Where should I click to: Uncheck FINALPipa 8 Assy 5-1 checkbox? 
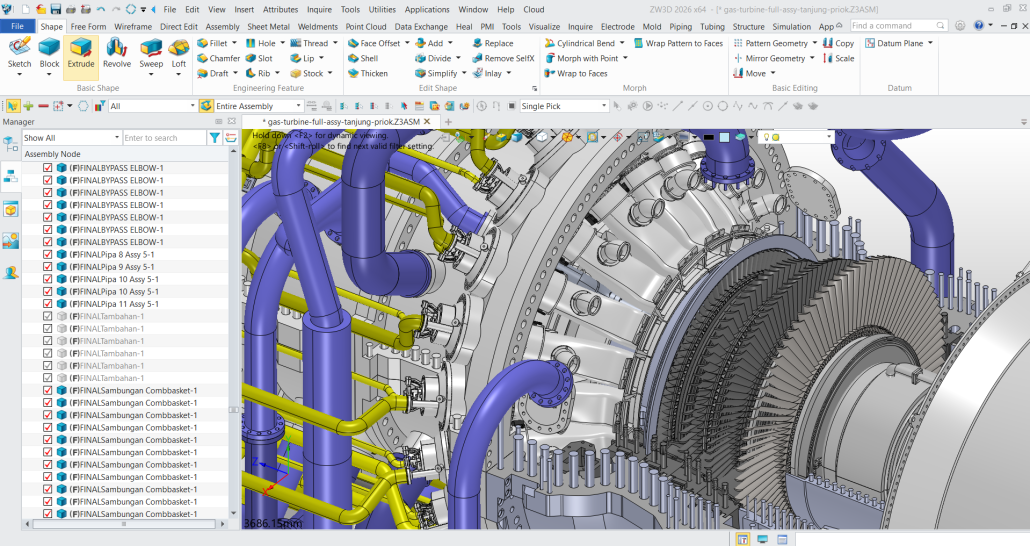click(47, 255)
